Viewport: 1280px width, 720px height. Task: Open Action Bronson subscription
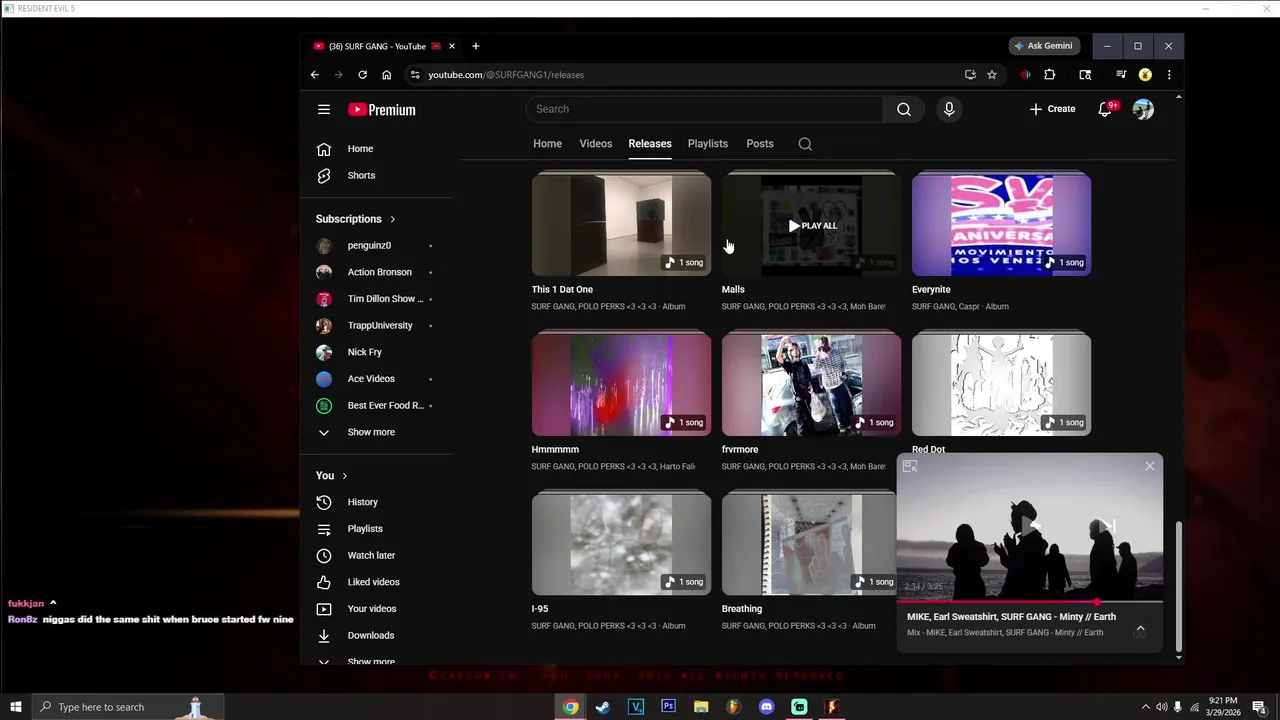[x=378, y=272]
